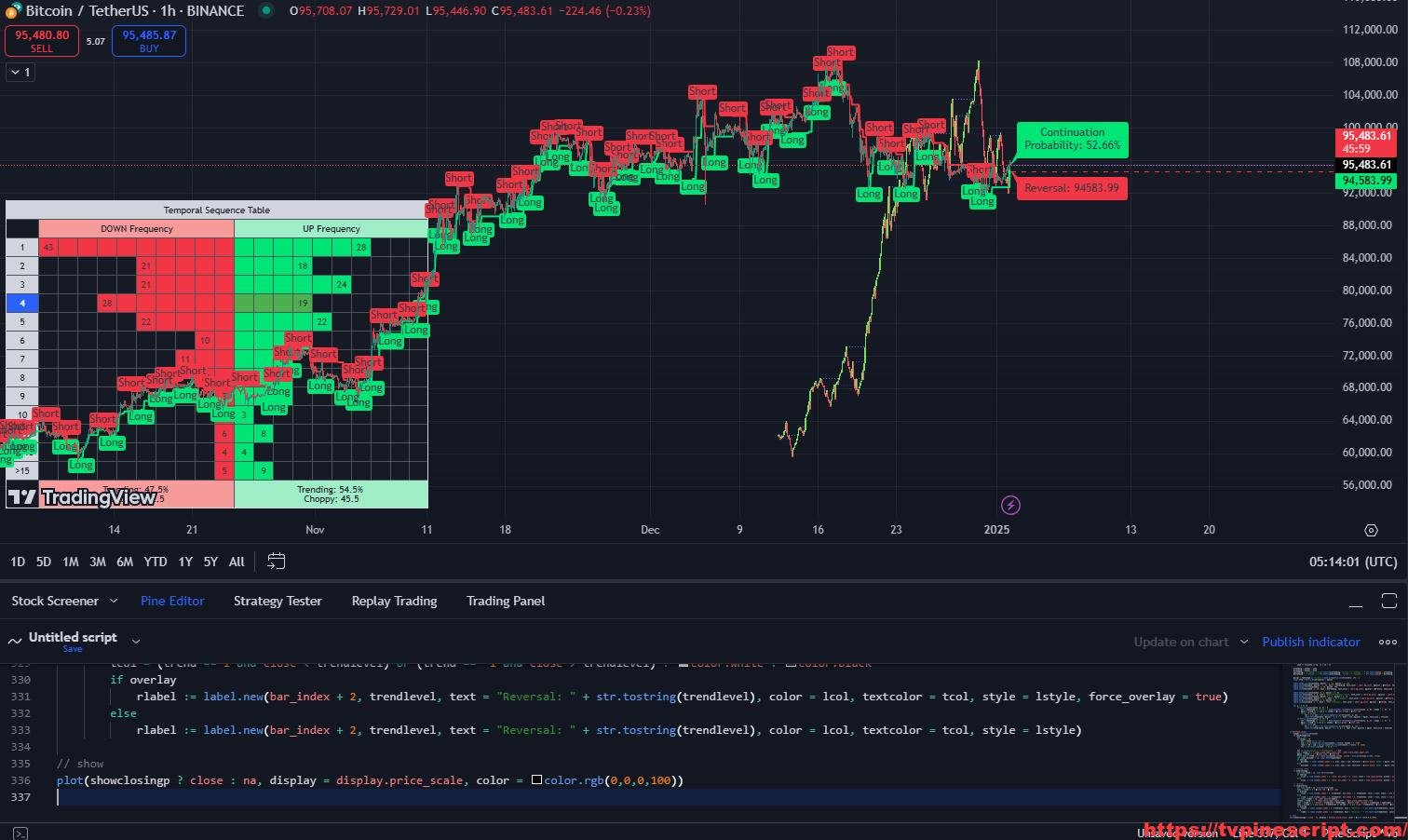Screen dimensions: 1408x840
Task: Open the Update on chart dropdown arrow
Action: click(x=1244, y=642)
